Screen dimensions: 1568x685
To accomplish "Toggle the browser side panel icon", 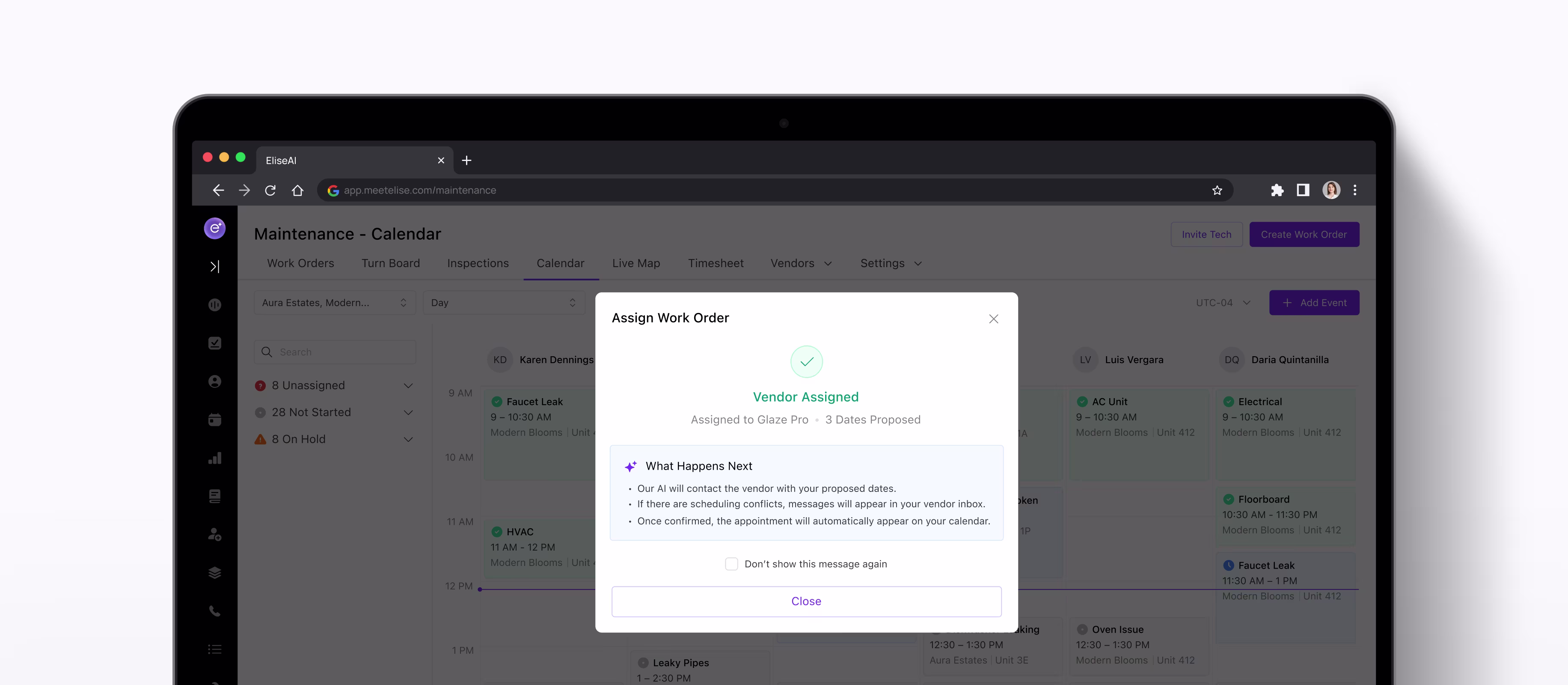I will [x=1303, y=191].
